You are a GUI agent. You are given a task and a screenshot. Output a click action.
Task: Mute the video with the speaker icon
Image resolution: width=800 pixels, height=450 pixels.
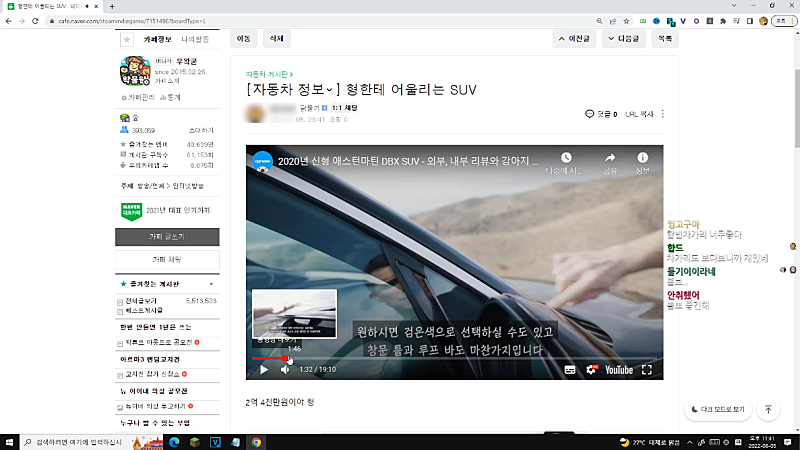pyautogui.click(x=285, y=369)
